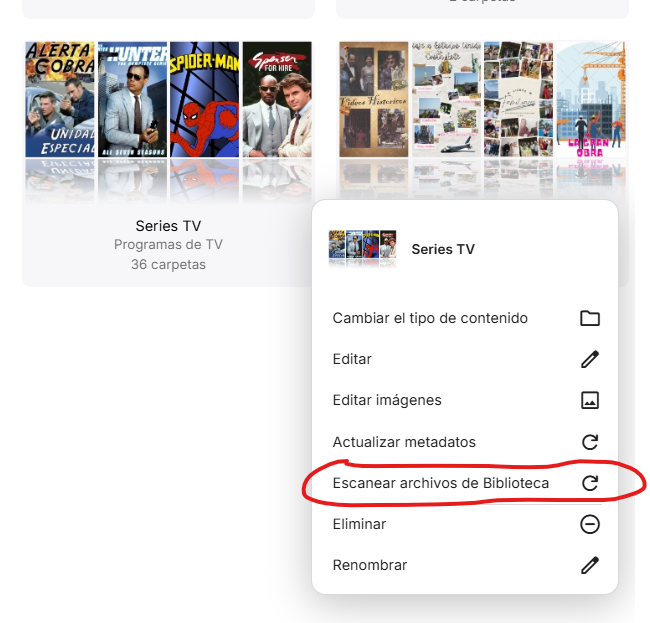Click the Alerta Cobra poster in Series TV
The image size is (650, 623).
tap(60, 99)
